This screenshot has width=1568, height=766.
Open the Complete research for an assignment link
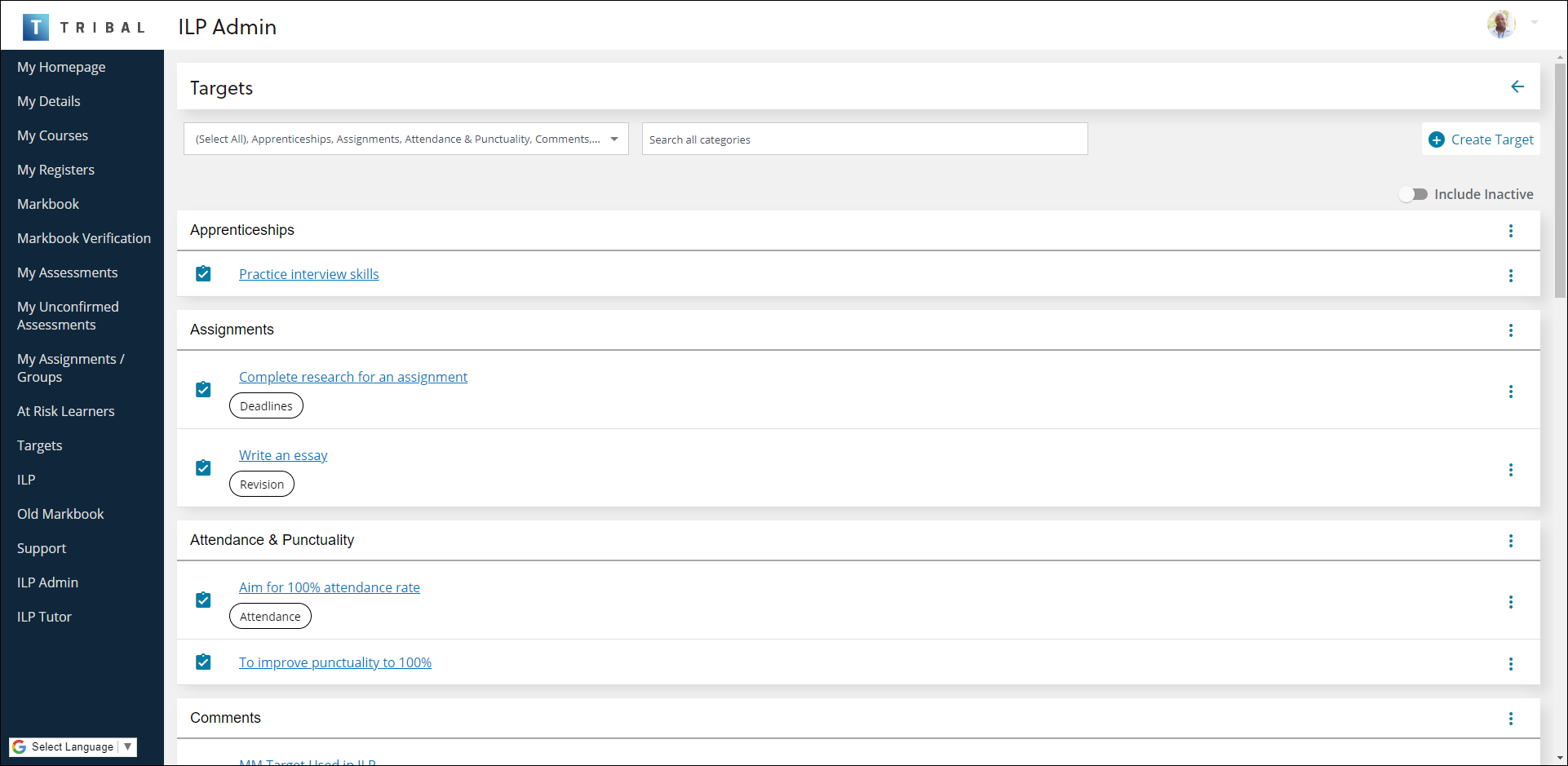[x=353, y=377]
